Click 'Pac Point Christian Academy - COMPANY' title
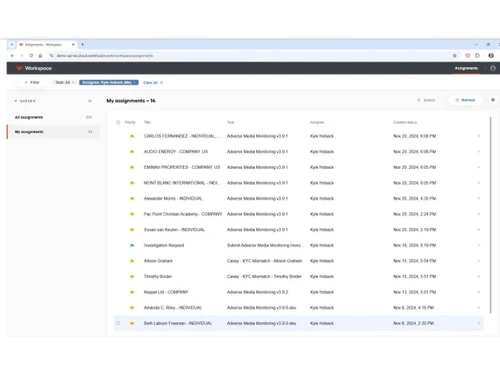The height and width of the screenshot is (375, 500). [183, 214]
